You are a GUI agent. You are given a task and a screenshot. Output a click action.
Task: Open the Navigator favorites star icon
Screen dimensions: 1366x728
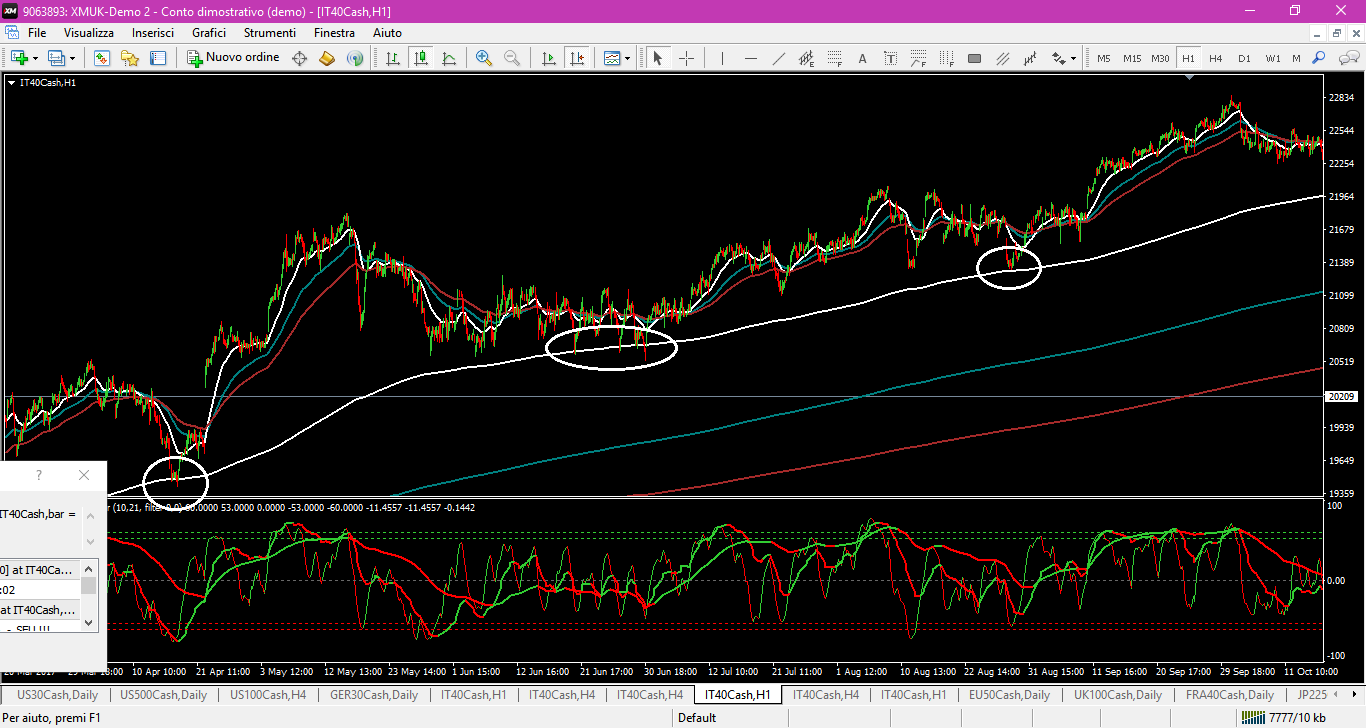pyautogui.click(x=130, y=58)
